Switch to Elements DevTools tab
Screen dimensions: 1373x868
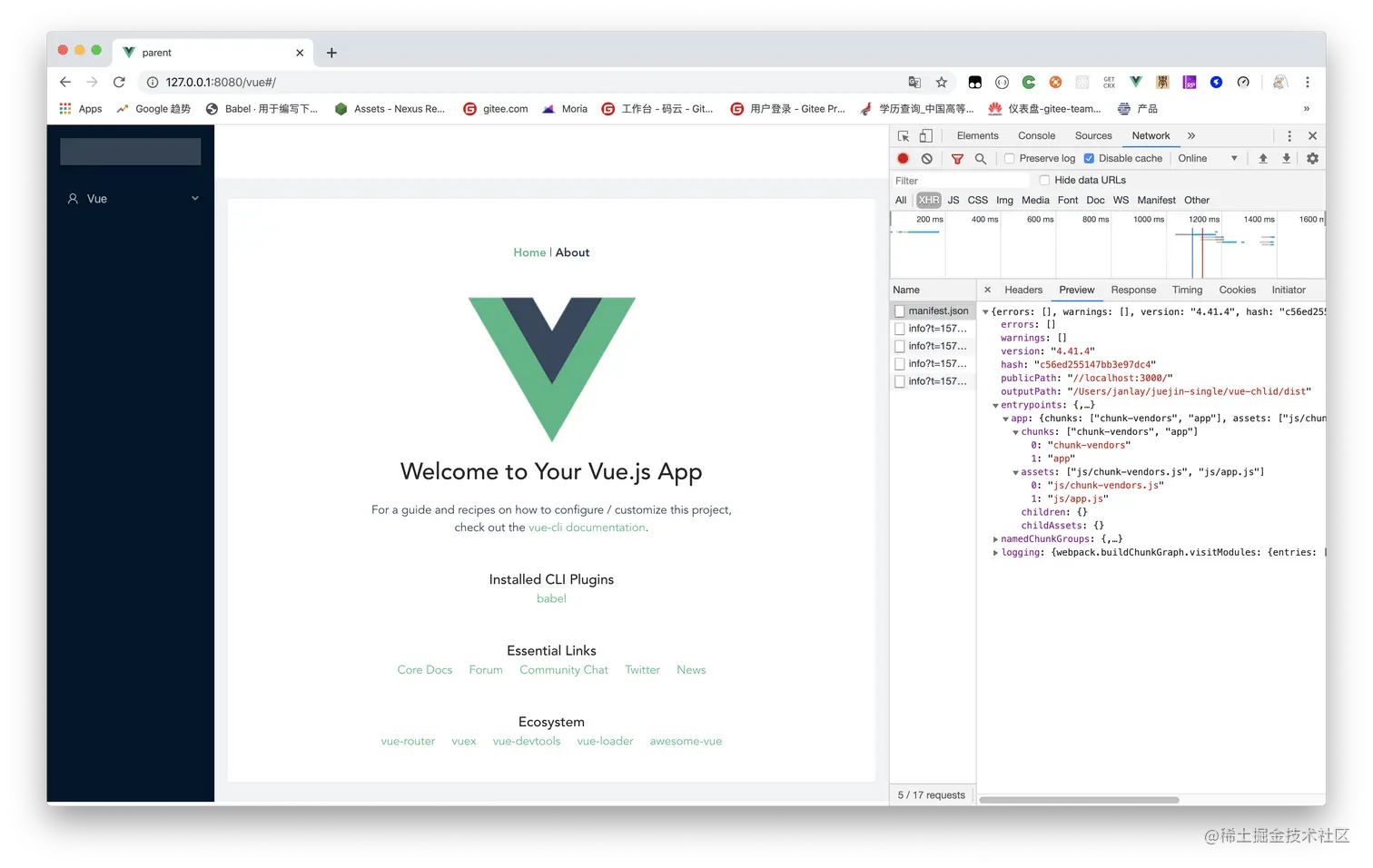(x=977, y=136)
